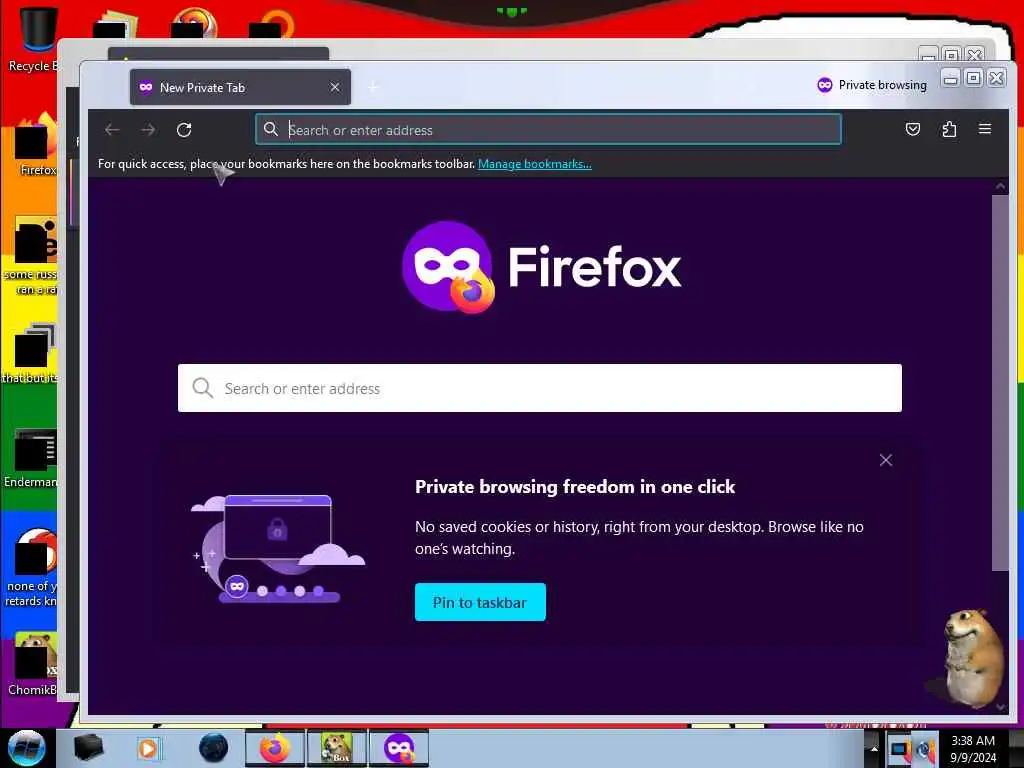
Task: Open the Box hamster taskbar app
Action: [x=336, y=748]
